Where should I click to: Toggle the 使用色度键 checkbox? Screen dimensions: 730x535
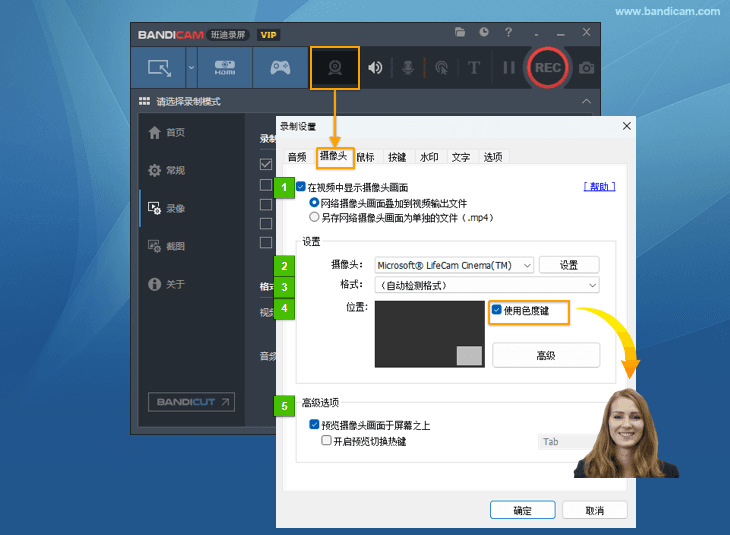(x=497, y=310)
